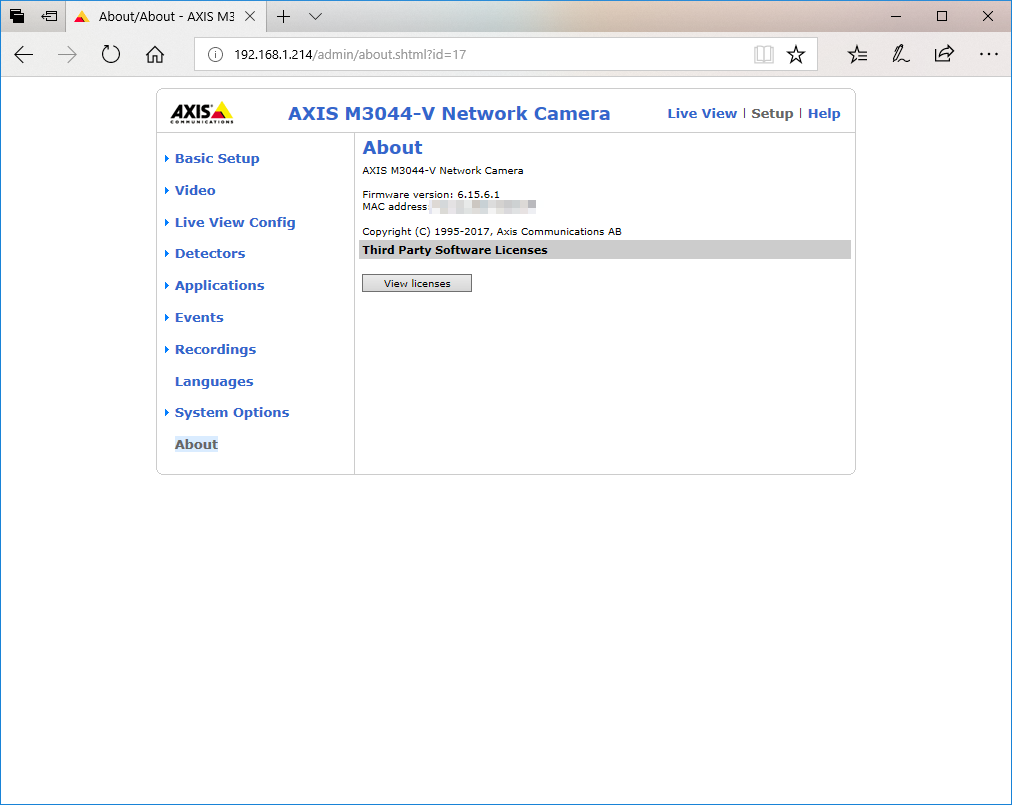The height and width of the screenshot is (805, 1012).
Task: Close the Edge browser window
Action: click(x=987, y=16)
